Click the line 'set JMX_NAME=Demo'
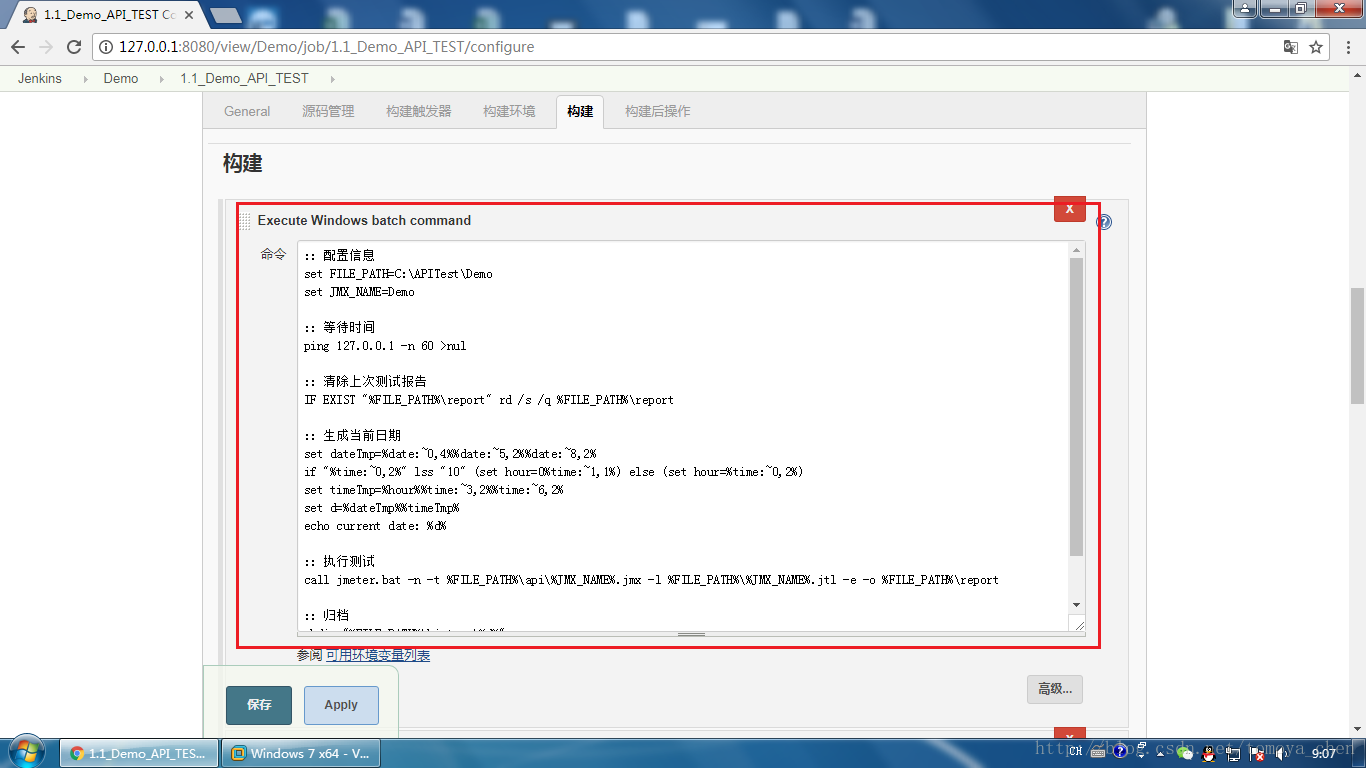 (x=359, y=292)
